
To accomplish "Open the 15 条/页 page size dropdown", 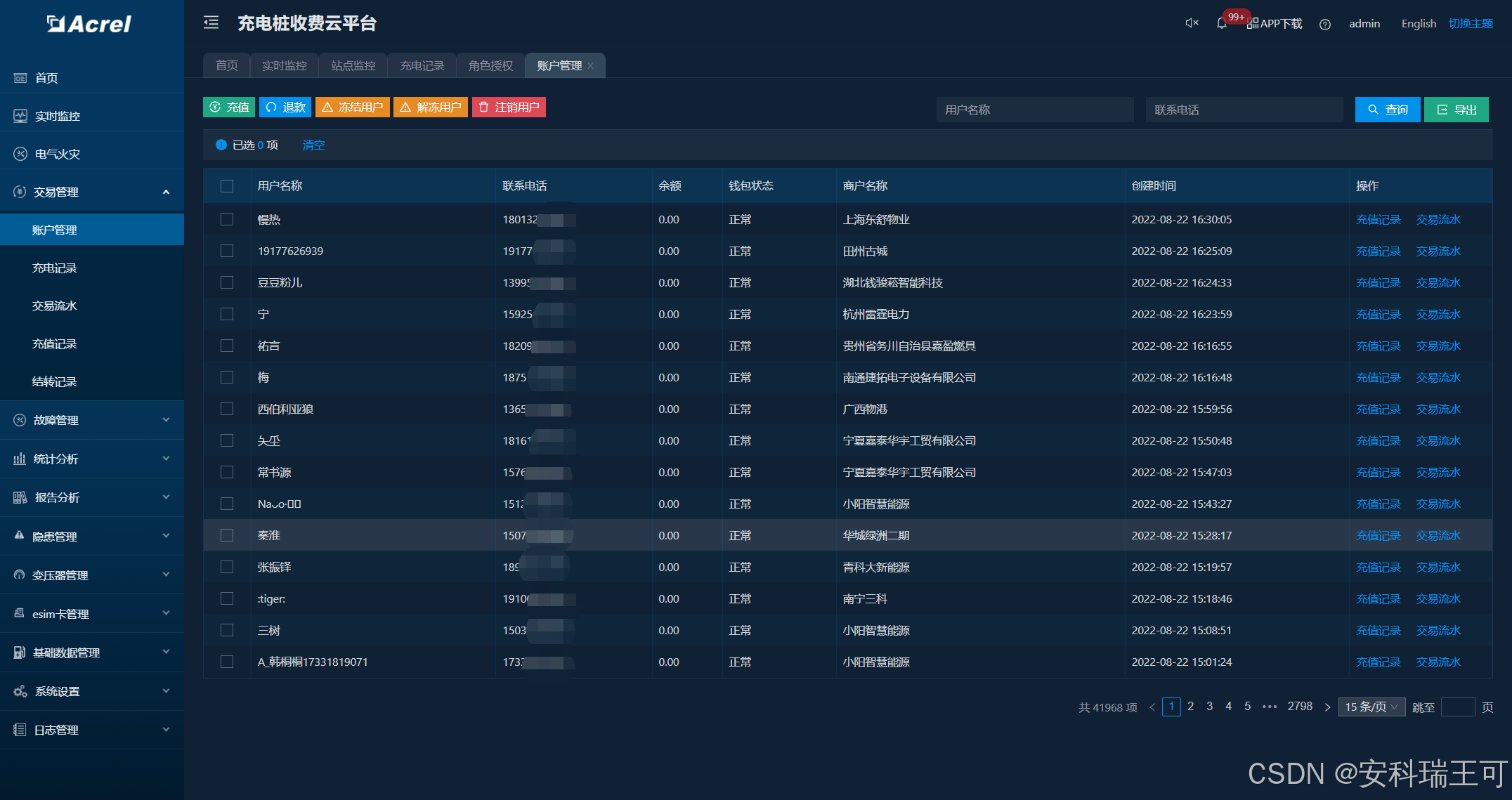I will (1371, 707).
